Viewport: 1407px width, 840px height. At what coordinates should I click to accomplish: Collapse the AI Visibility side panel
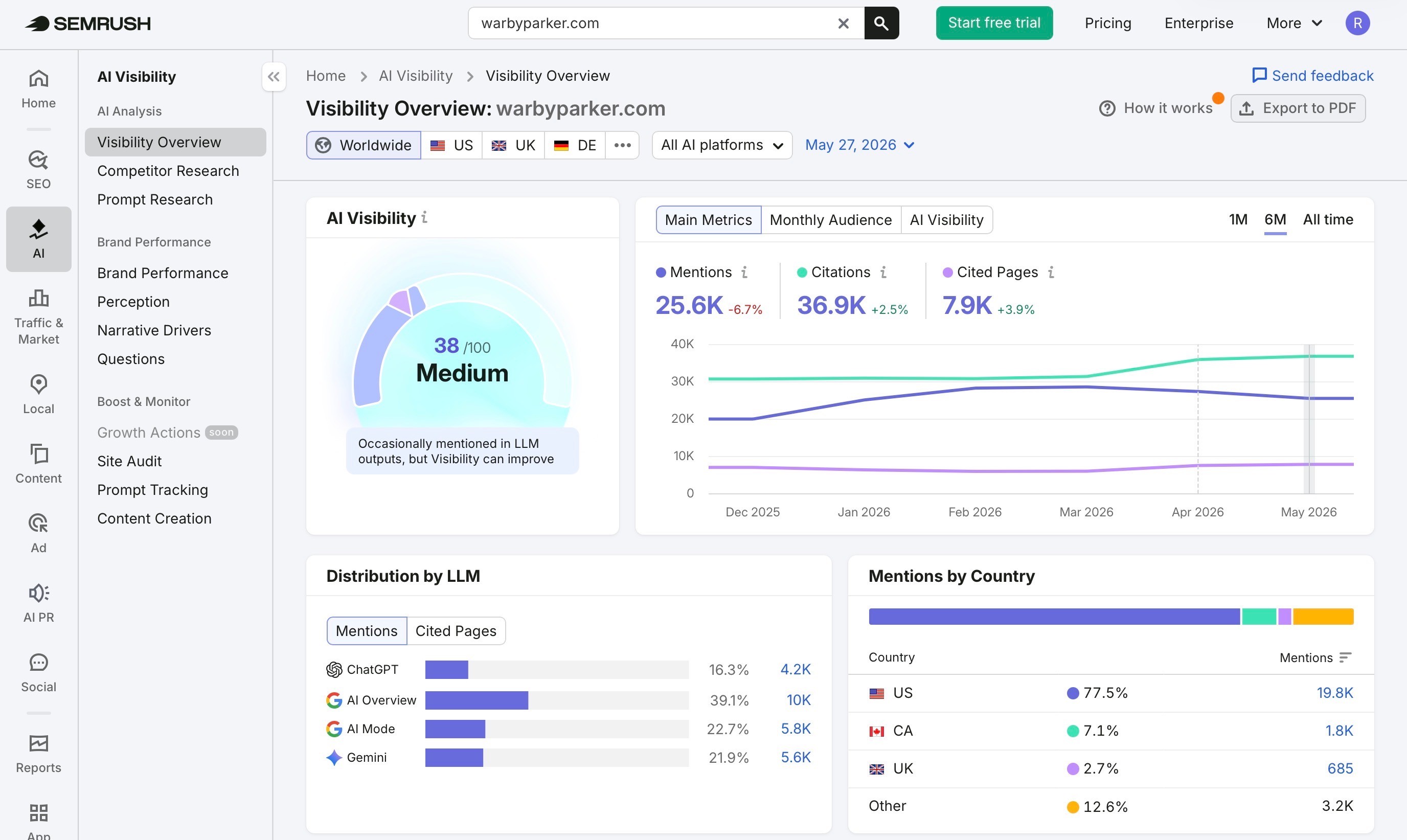point(274,76)
